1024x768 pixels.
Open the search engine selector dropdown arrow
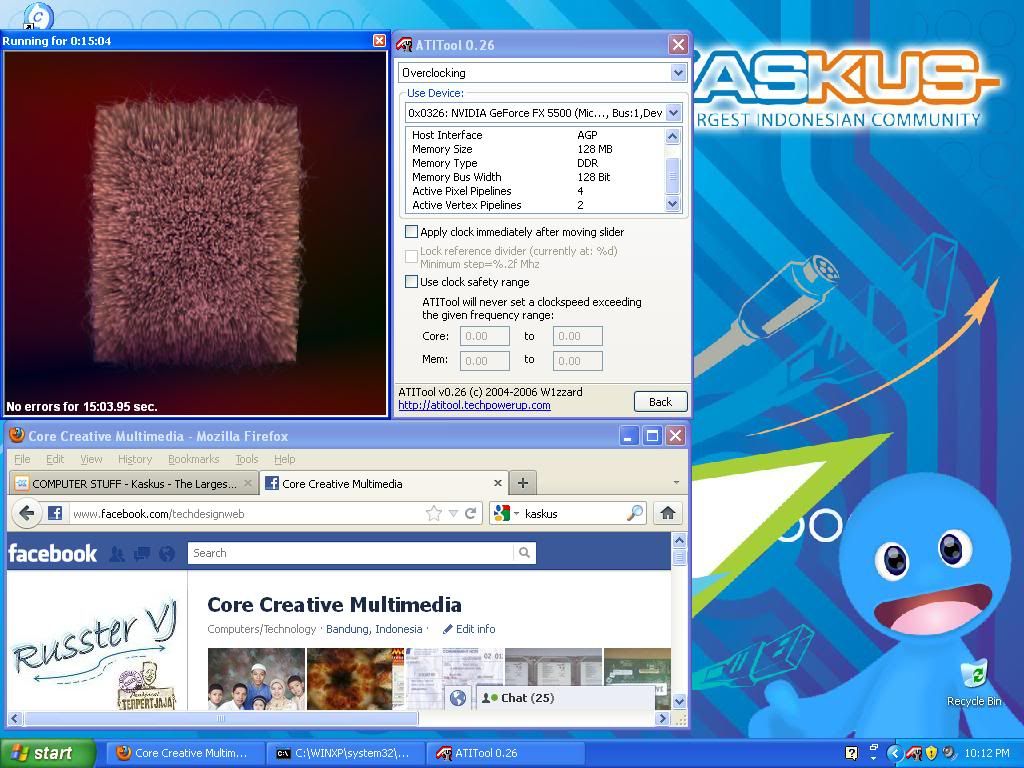coord(517,513)
